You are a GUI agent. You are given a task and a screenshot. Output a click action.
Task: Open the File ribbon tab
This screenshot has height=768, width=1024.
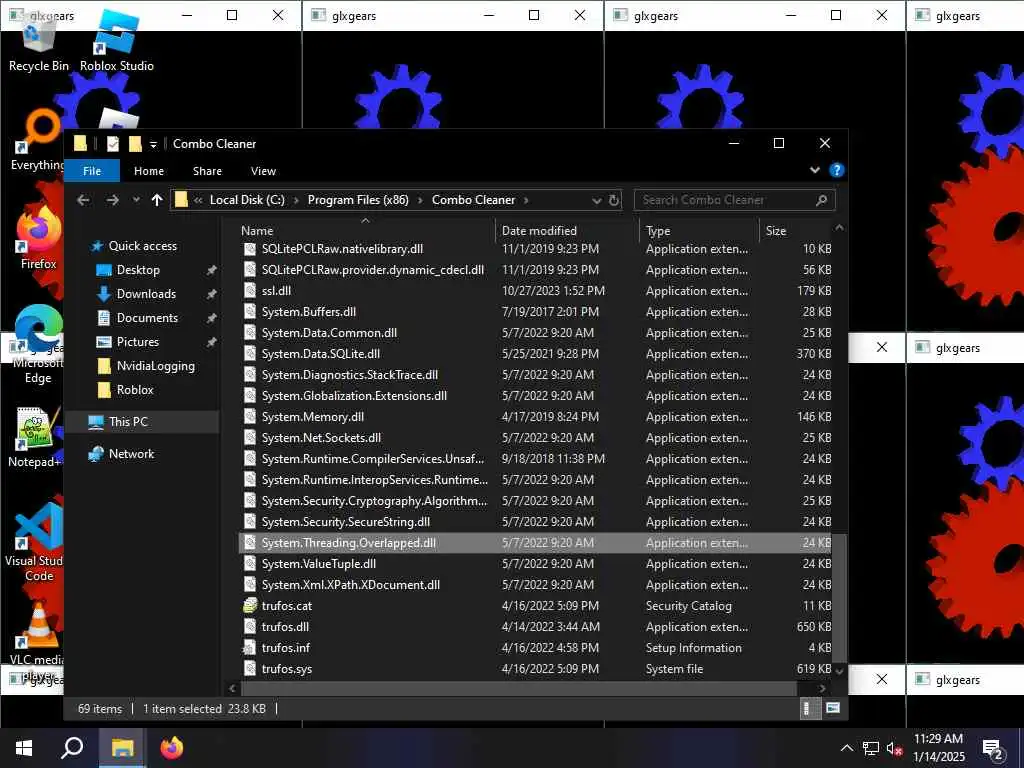click(92, 170)
